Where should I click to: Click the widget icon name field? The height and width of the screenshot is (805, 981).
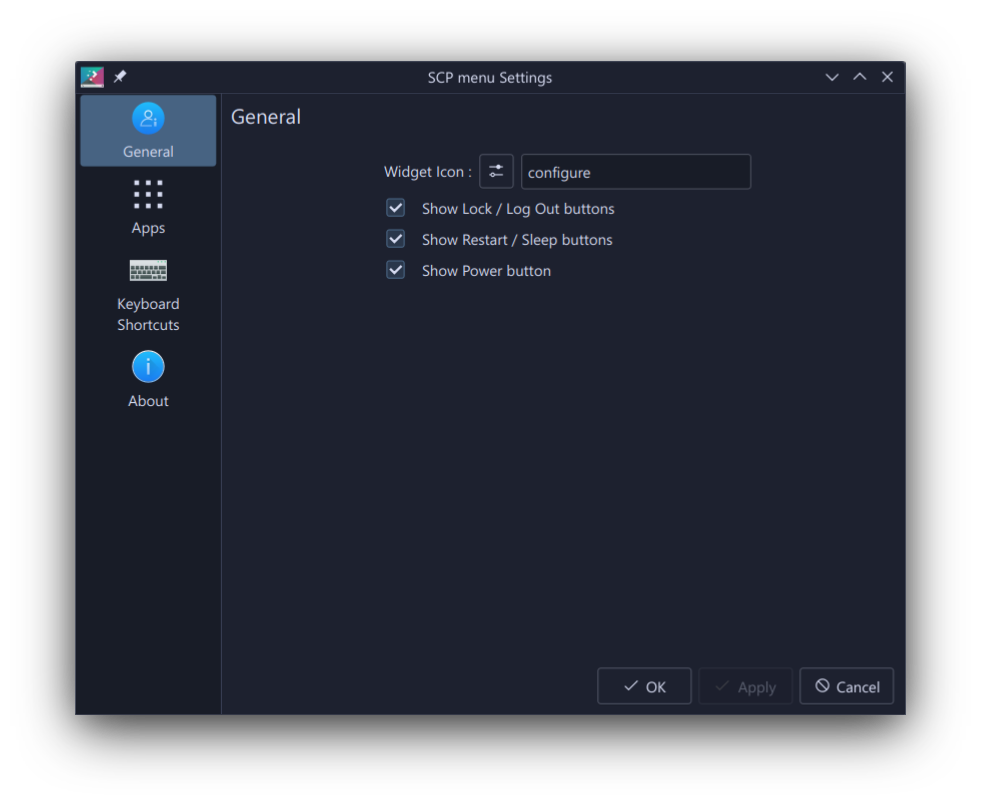[x=636, y=172]
